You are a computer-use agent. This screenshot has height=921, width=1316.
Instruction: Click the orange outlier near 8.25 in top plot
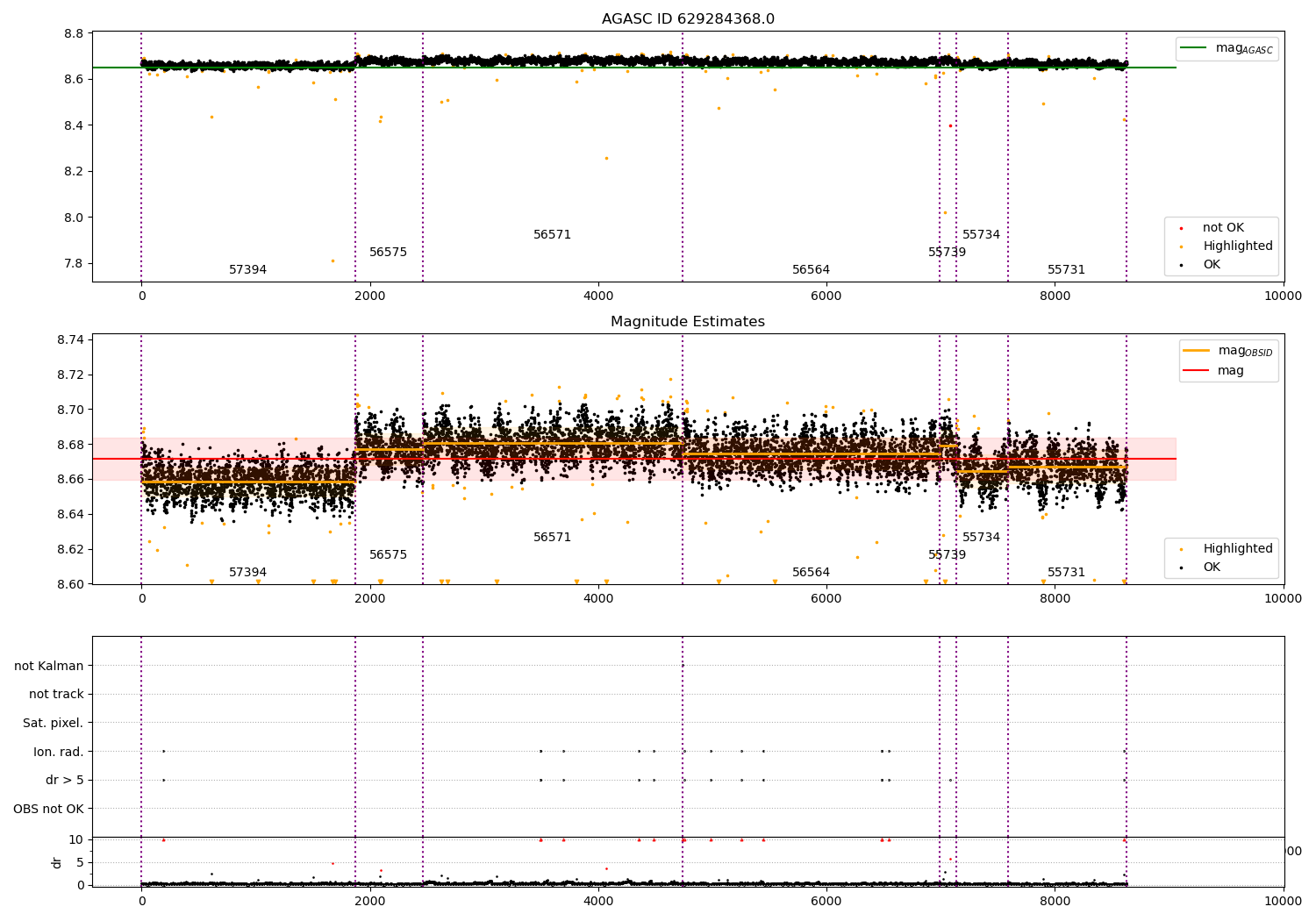(606, 158)
